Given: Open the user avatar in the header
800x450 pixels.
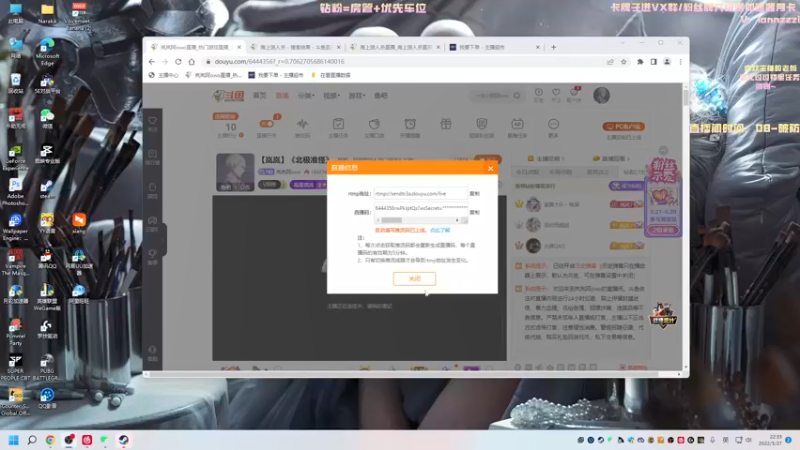Looking at the screenshot, I should [602, 95].
